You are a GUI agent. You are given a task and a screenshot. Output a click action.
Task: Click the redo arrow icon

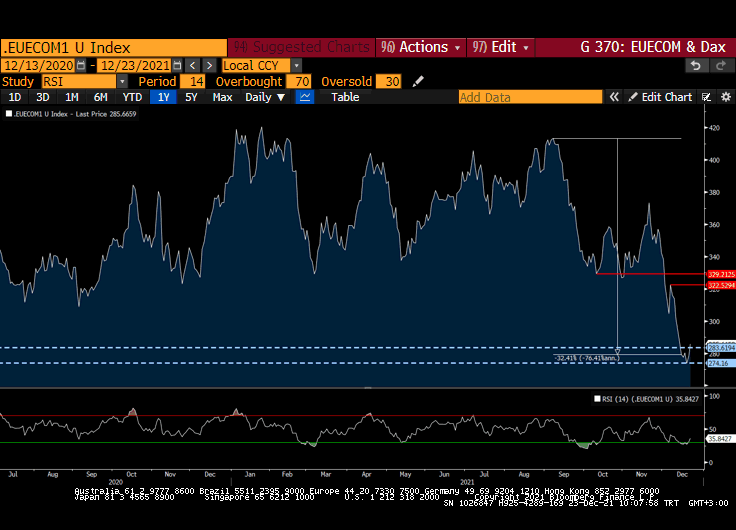(x=721, y=65)
